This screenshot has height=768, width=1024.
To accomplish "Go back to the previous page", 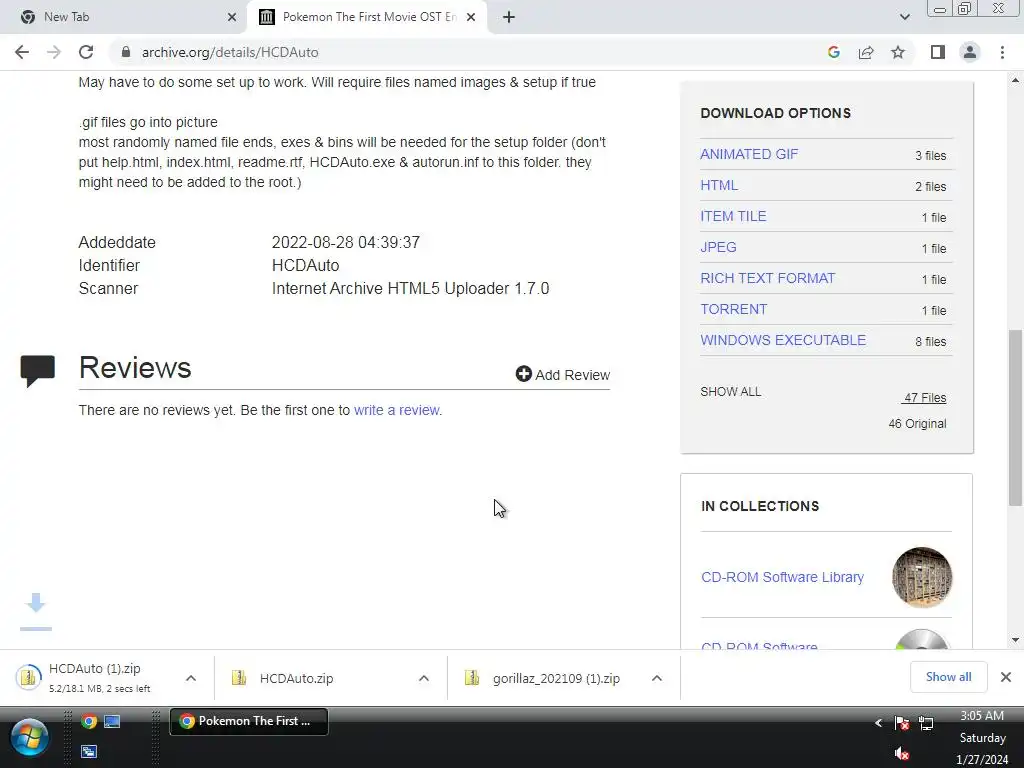I will pos(22,52).
